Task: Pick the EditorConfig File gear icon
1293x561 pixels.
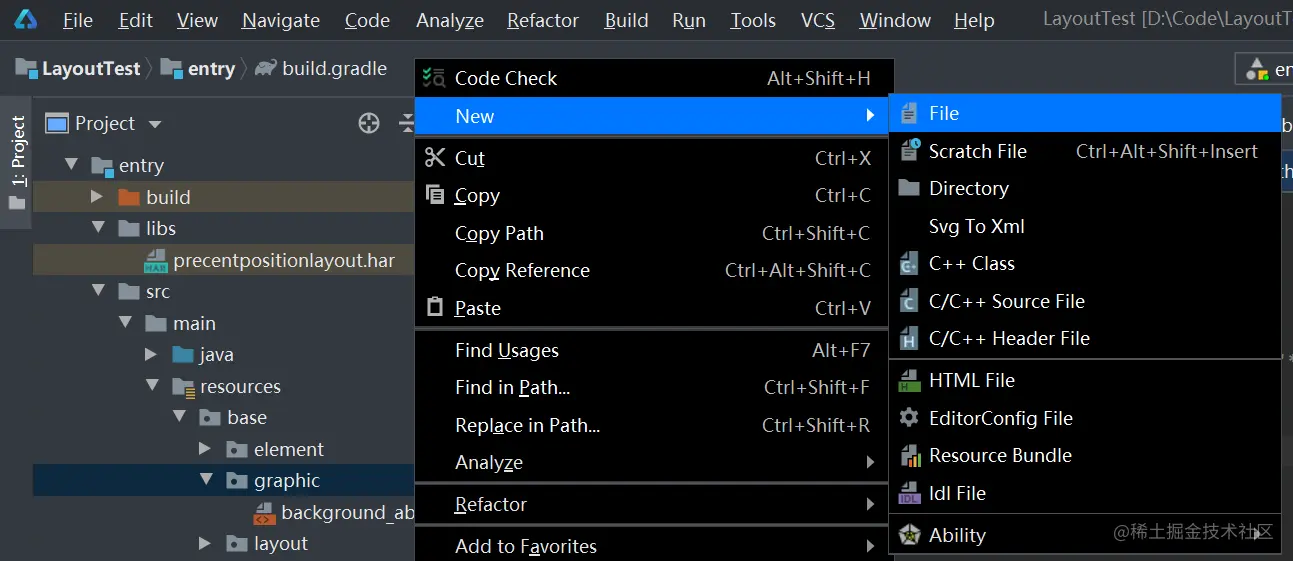Action: tap(909, 418)
